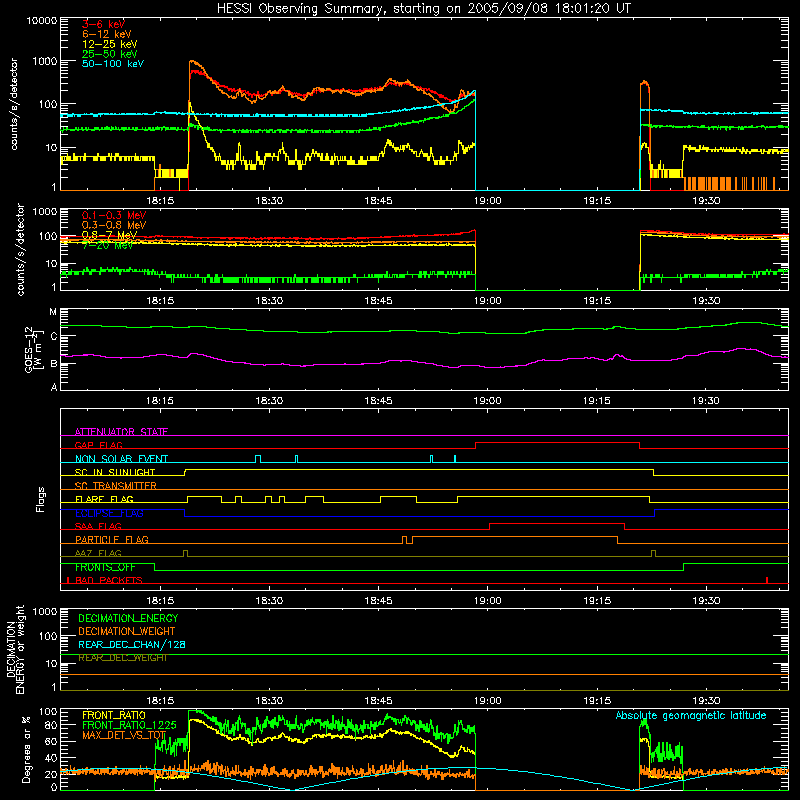
Task: Click the 18:45 time tick under GOES panel
Action: coord(378,401)
